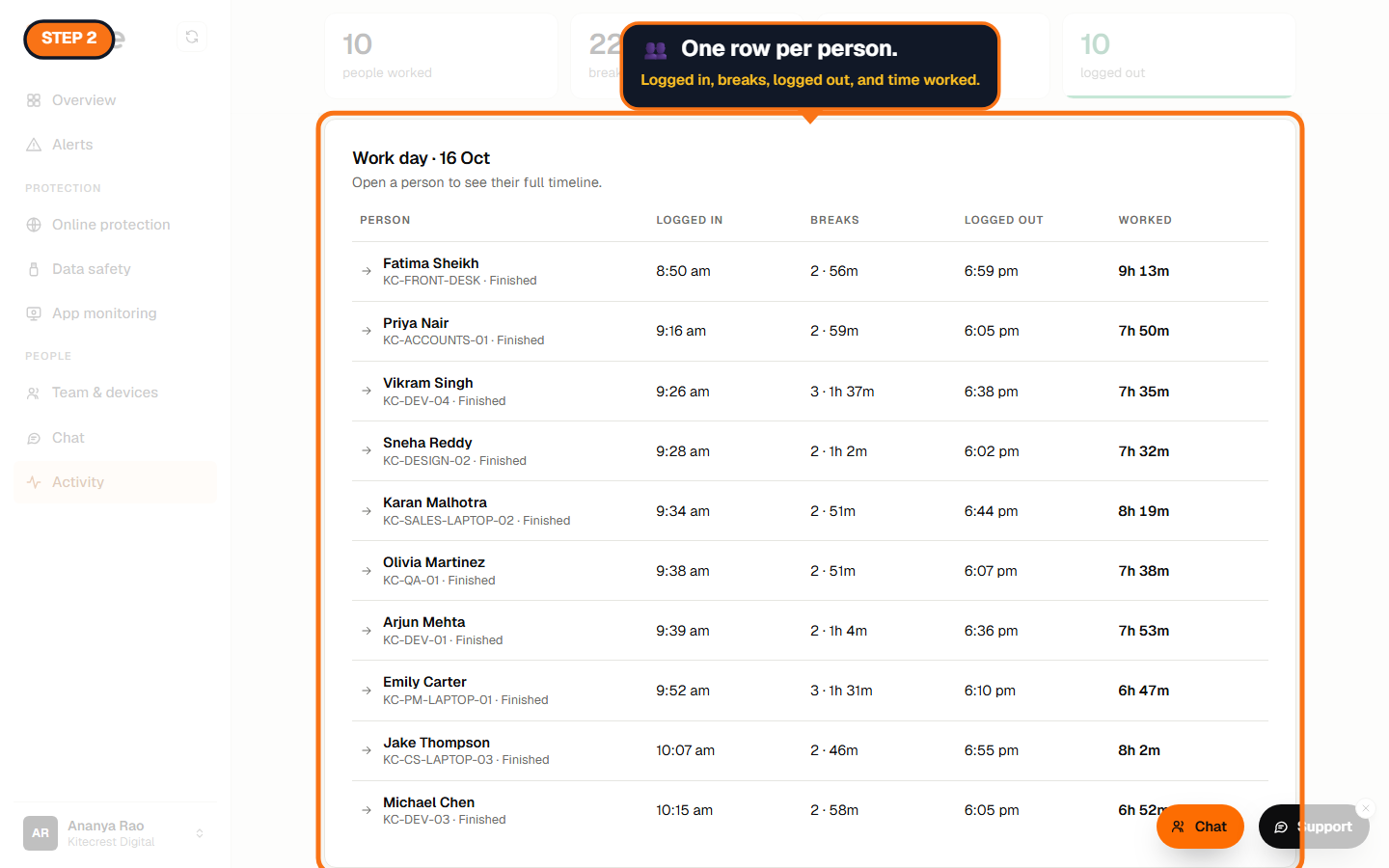Dismiss the Support widget with its close icon
The height and width of the screenshot is (868, 1389).
1366,808
